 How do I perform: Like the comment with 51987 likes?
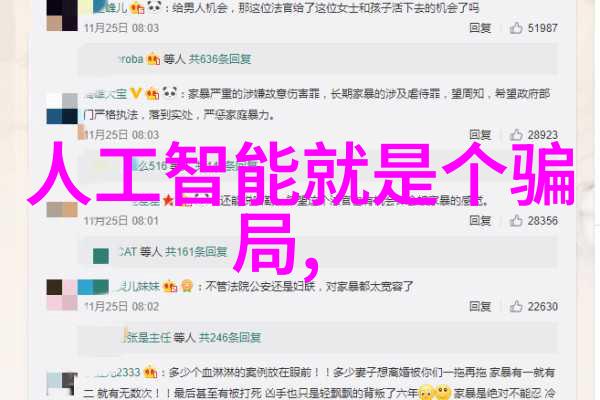pyautogui.click(x=516, y=28)
